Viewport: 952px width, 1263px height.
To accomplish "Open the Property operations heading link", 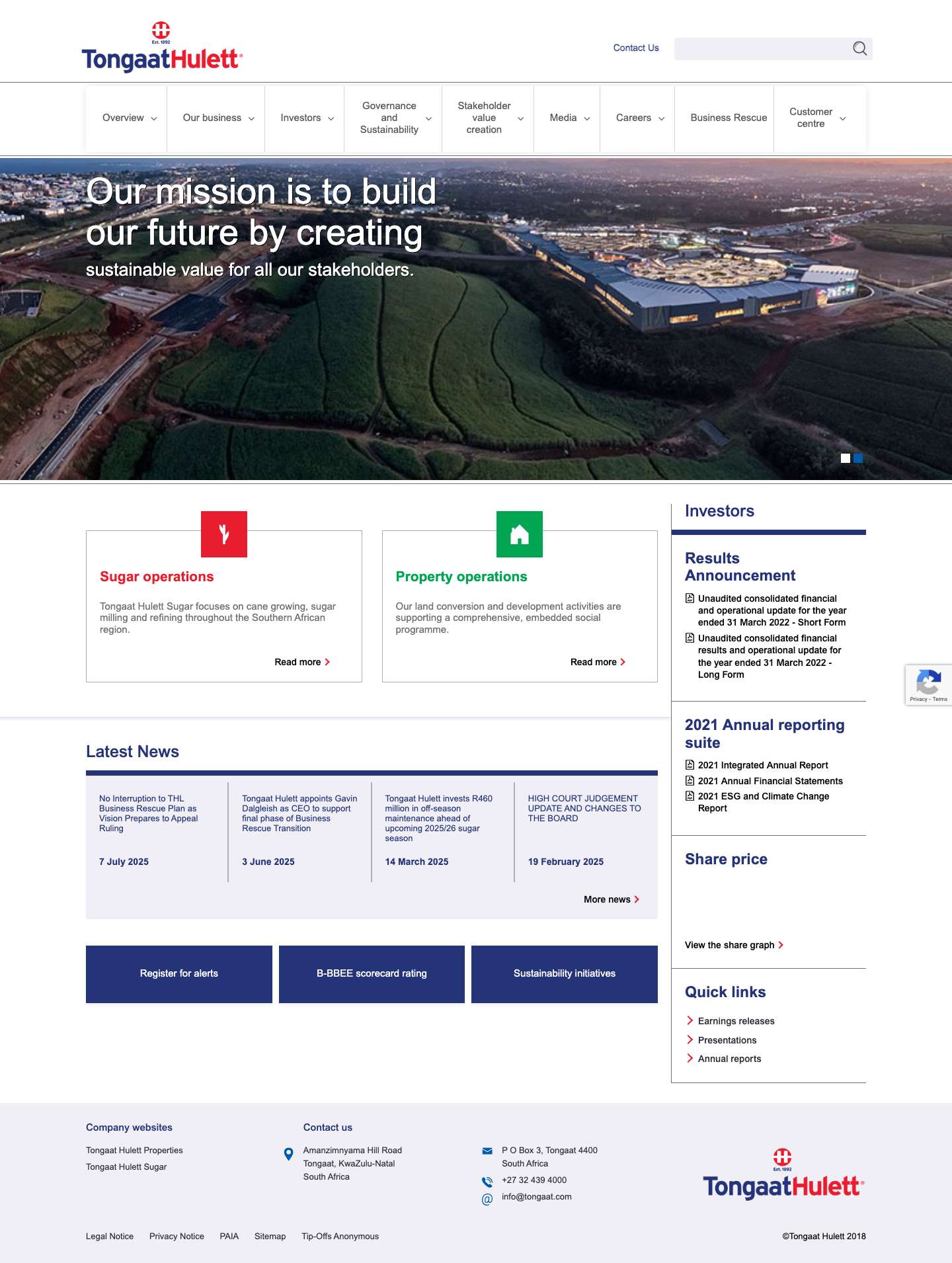I will (461, 577).
